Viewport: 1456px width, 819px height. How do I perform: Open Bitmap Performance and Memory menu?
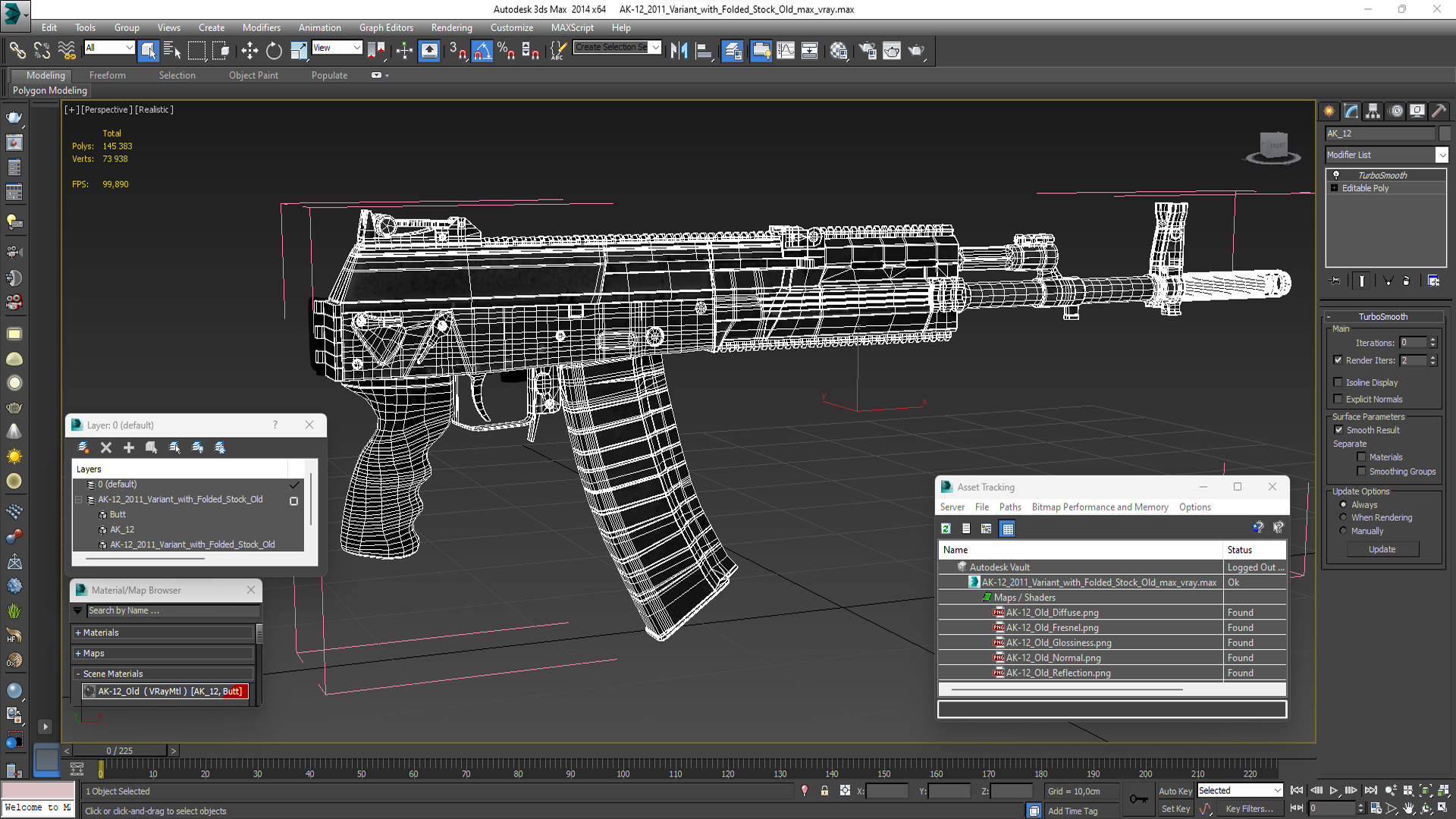tap(1100, 507)
